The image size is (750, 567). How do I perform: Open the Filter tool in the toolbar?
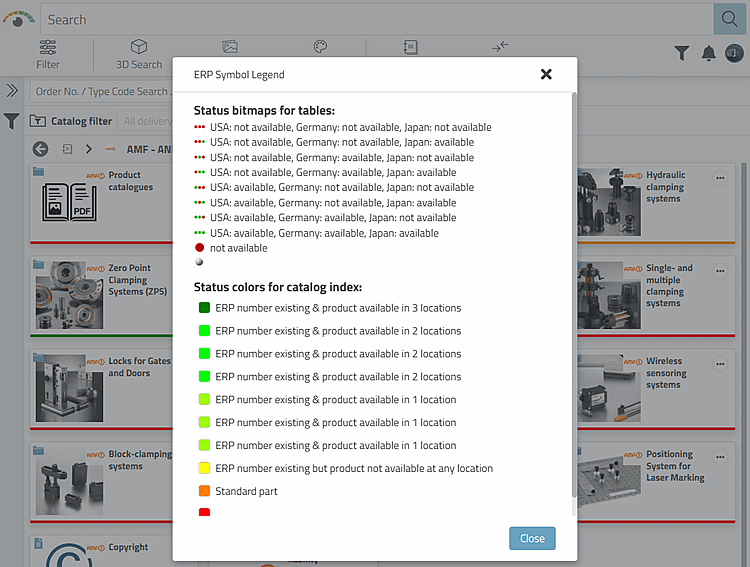click(48, 55)
